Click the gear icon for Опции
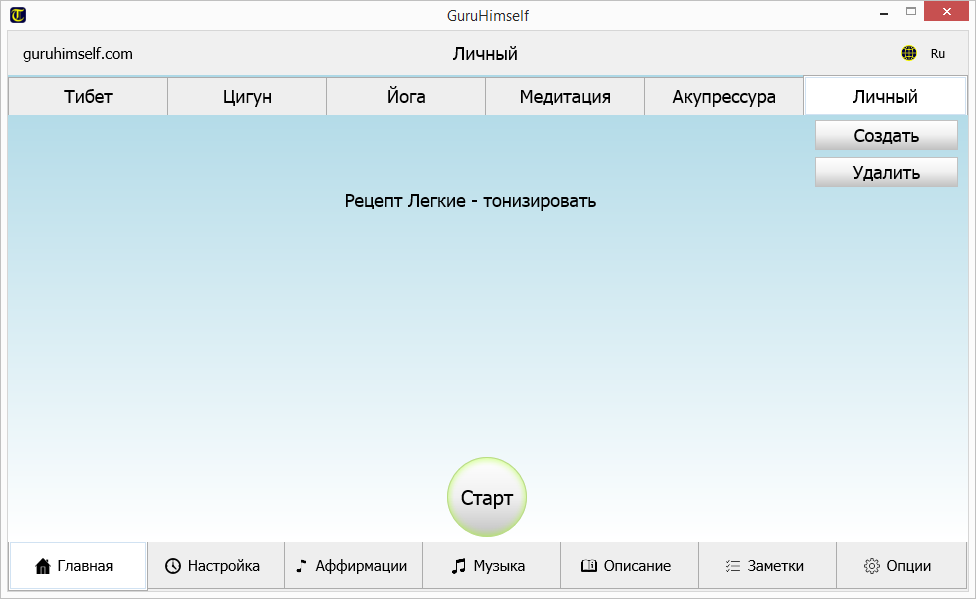The width and height of the screenshot is (976, 599). pos(871,566)
